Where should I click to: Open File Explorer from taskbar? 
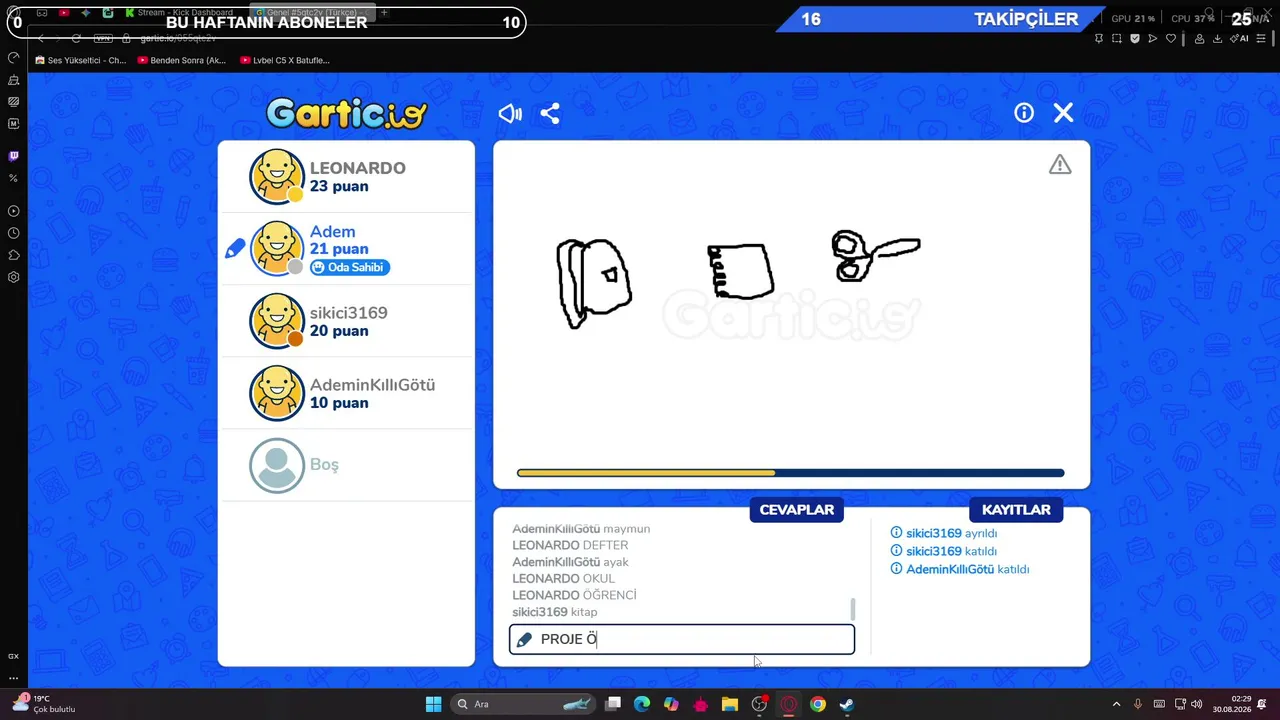pyautogui.click(x=730, y=704)
